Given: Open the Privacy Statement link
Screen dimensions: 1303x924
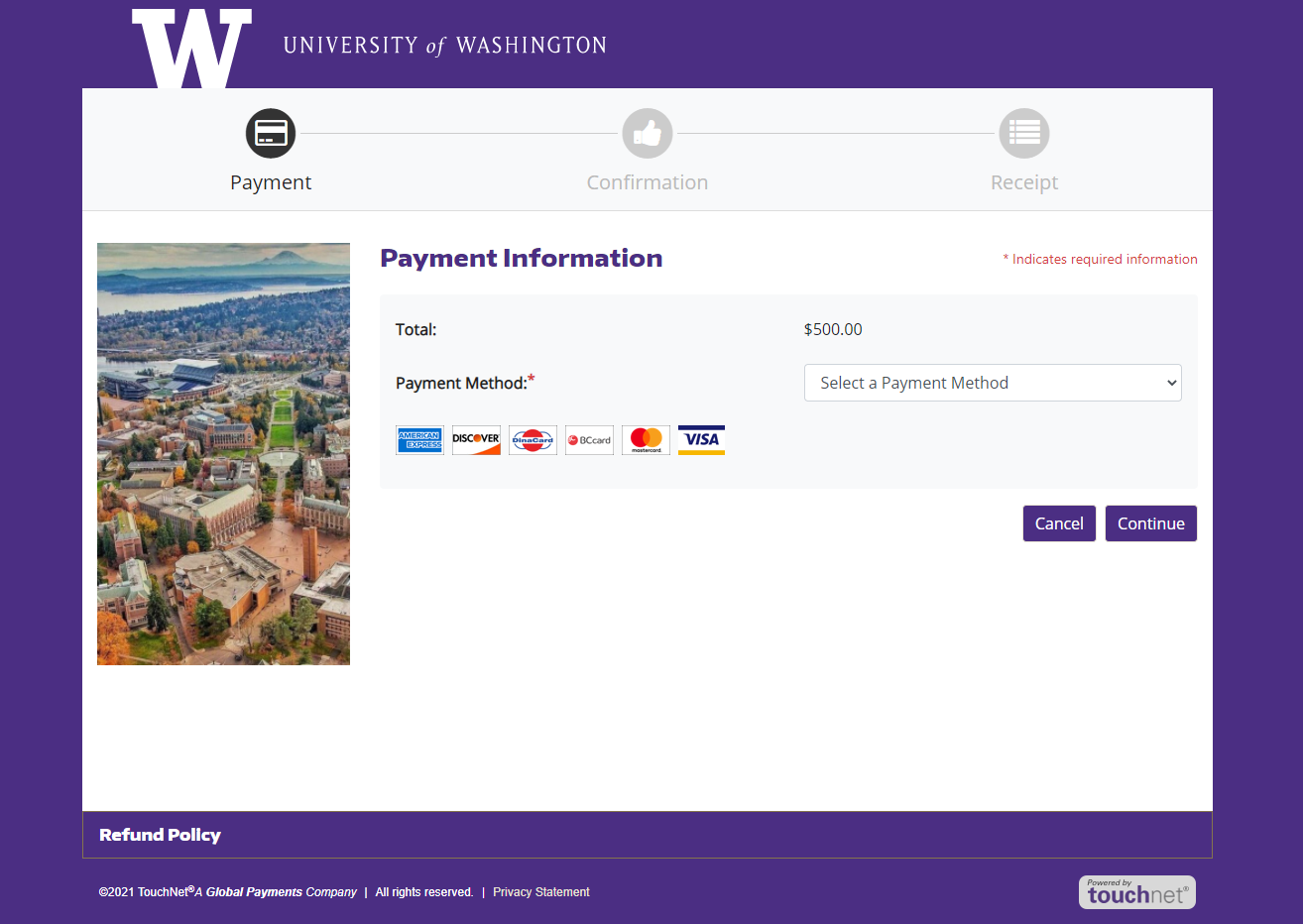Looking at the screenshot, I should 540,891.
